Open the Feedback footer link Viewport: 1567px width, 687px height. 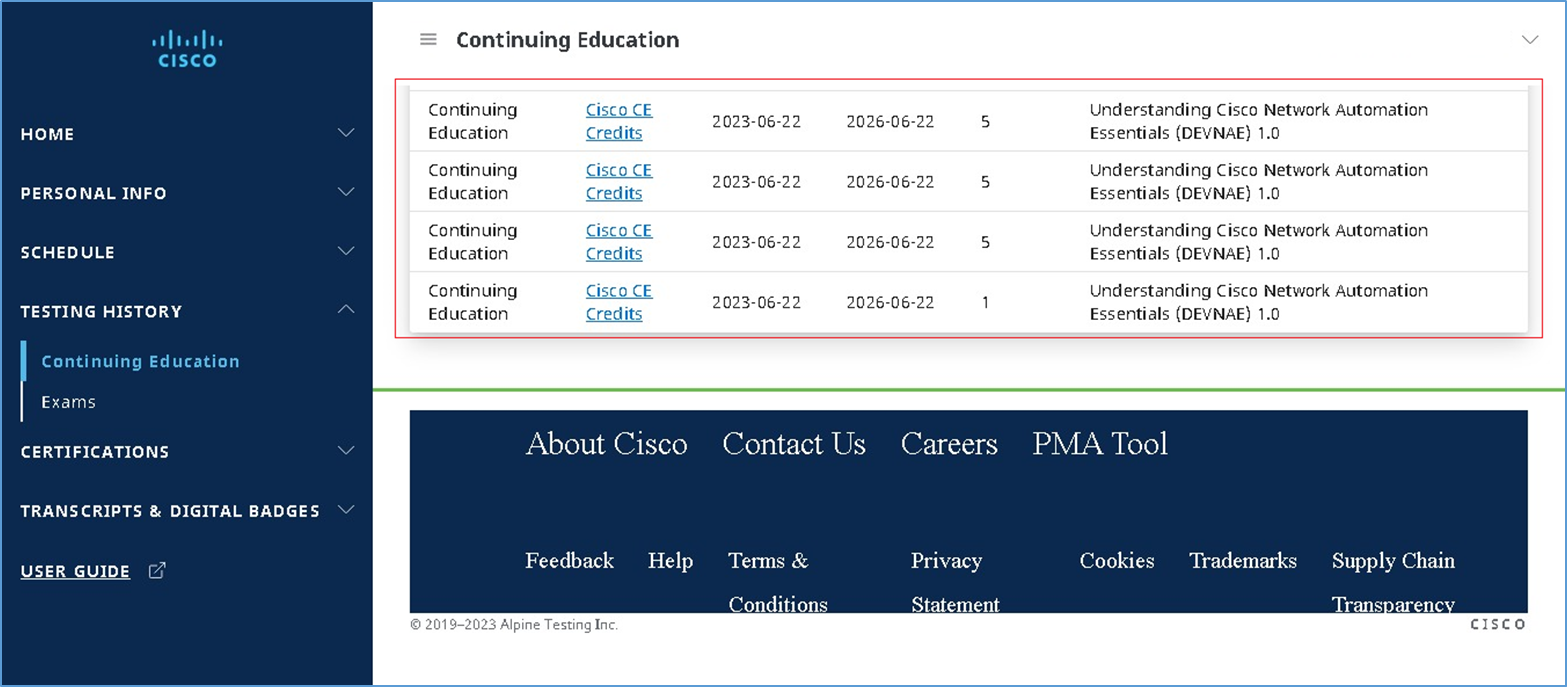tap(568, 561)
